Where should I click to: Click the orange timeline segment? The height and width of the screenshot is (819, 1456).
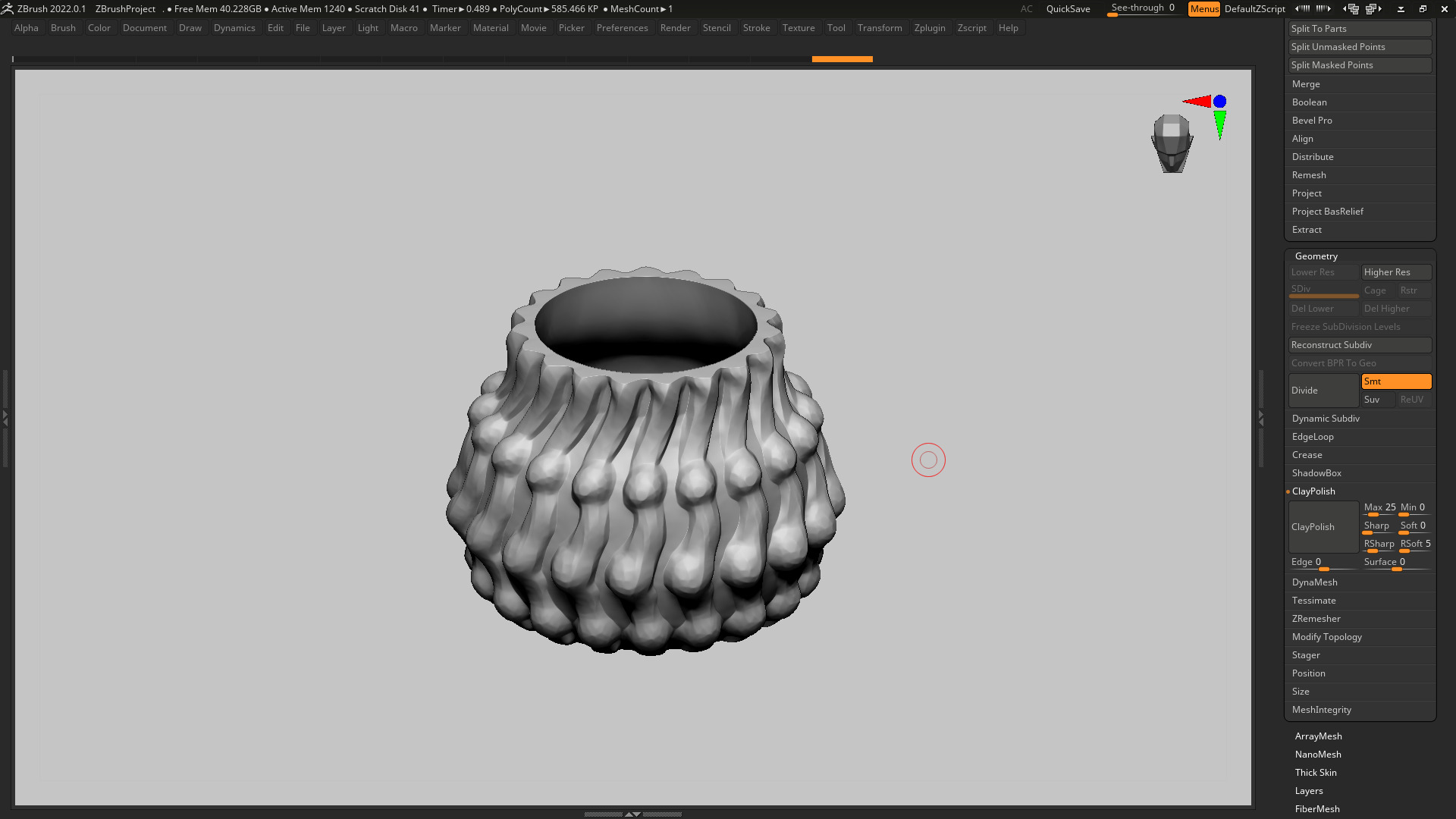coord(842,59)
